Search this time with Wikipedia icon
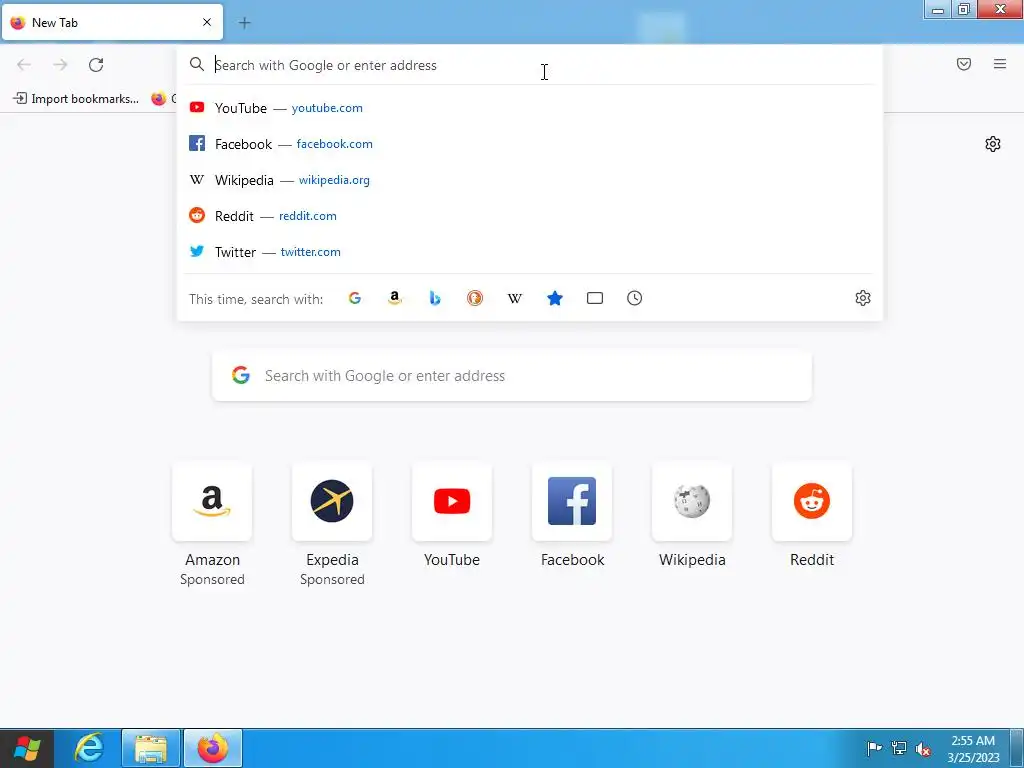Screen dimensions: 1024x768 click(x=515, y=298)
